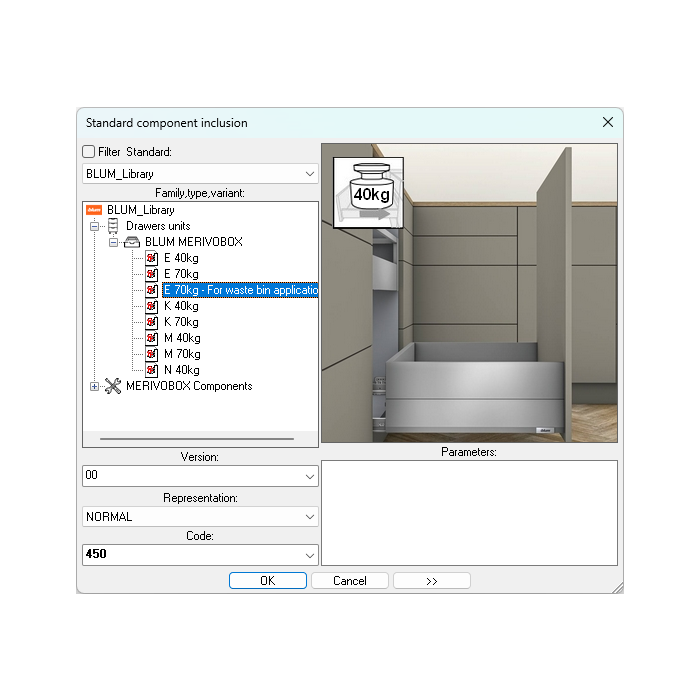Image resolution: width=700 pixels, height=700 pixels.
Task: Click the wrench icon for MERIVOBOX Components
Action: pos(113,386)
